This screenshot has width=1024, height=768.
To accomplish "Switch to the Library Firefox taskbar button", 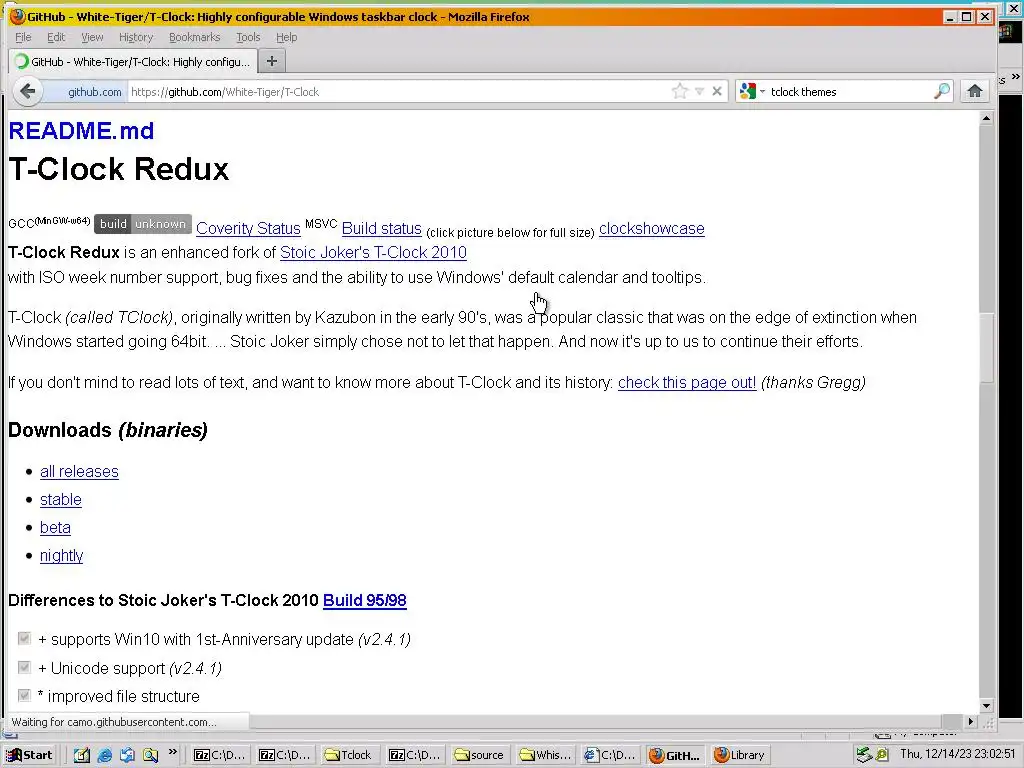I will 739,755.
